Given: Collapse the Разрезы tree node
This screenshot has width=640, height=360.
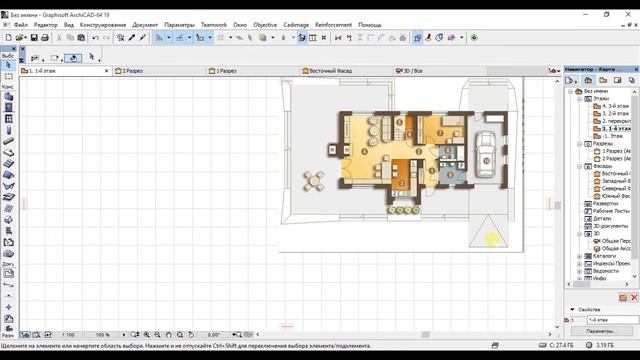Looking at the screenshot, I should click(x=579, y=144).
